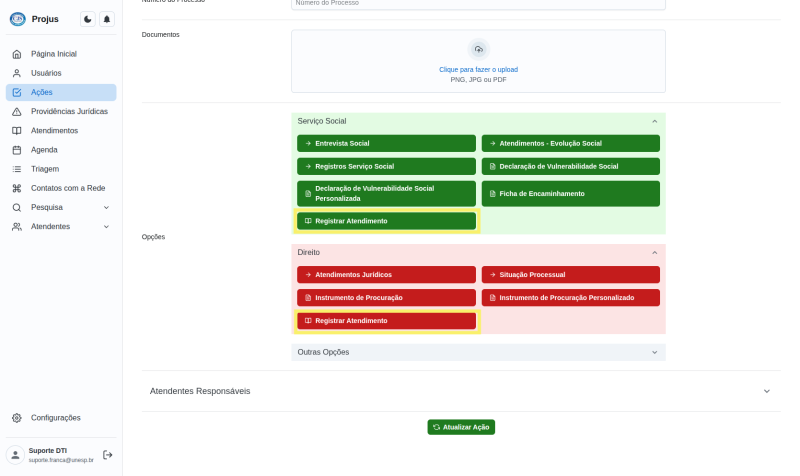Click the Projus logo icon

tap(17, 19)
